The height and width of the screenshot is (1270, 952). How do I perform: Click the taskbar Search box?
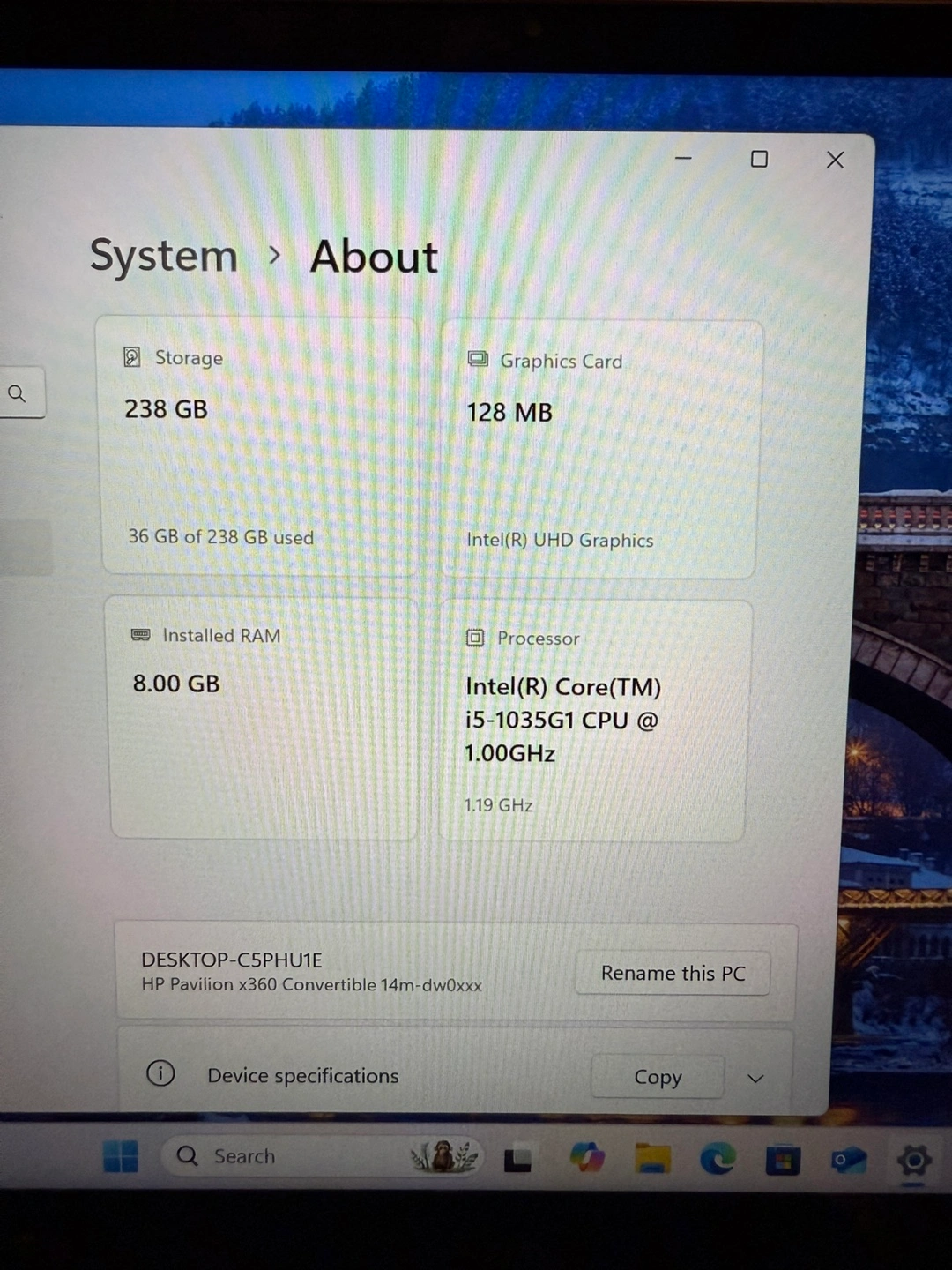pyautogui.click(x=322, y=1155)
